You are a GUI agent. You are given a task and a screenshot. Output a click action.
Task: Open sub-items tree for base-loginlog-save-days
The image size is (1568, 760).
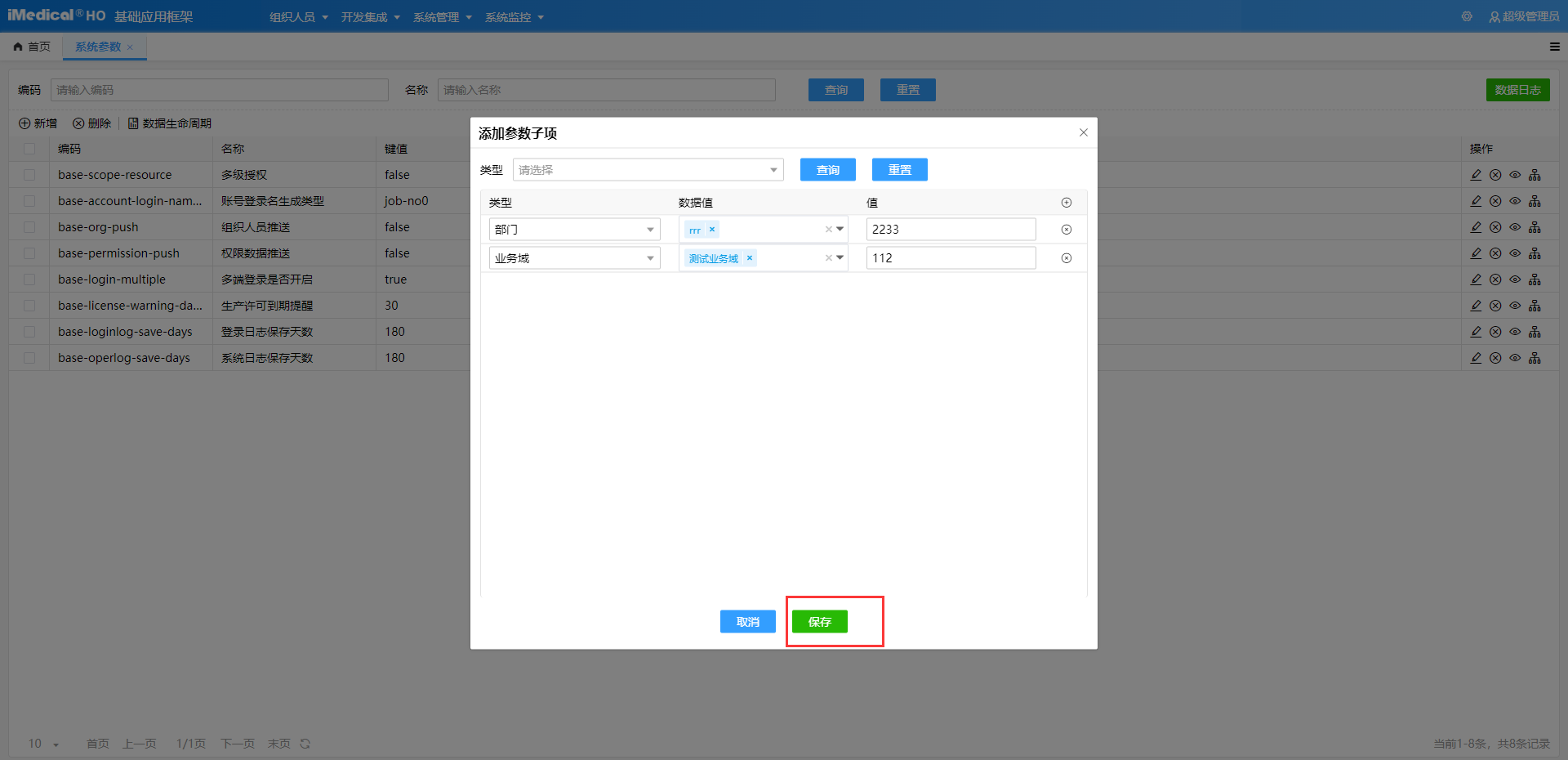pyautogui.click(x=1535, y=332)
